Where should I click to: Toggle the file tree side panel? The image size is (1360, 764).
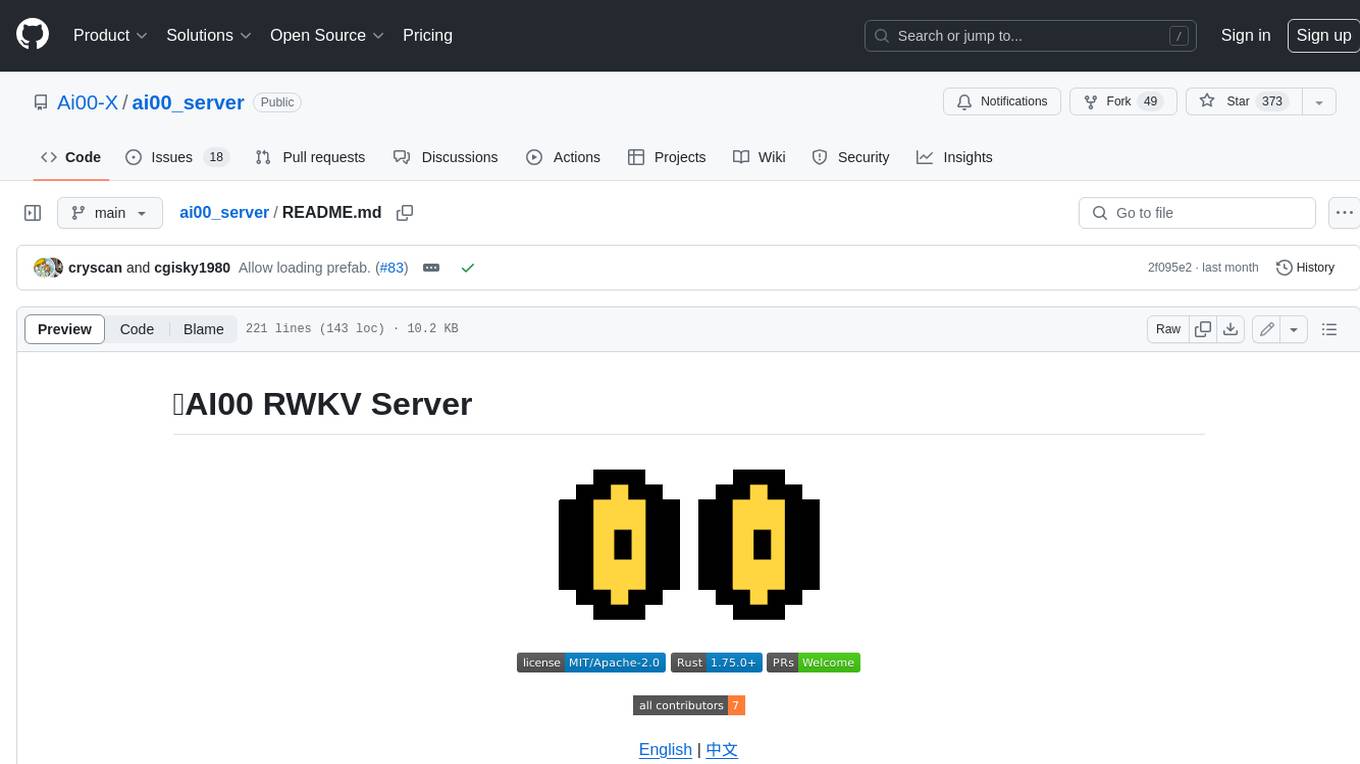point(32,213)
